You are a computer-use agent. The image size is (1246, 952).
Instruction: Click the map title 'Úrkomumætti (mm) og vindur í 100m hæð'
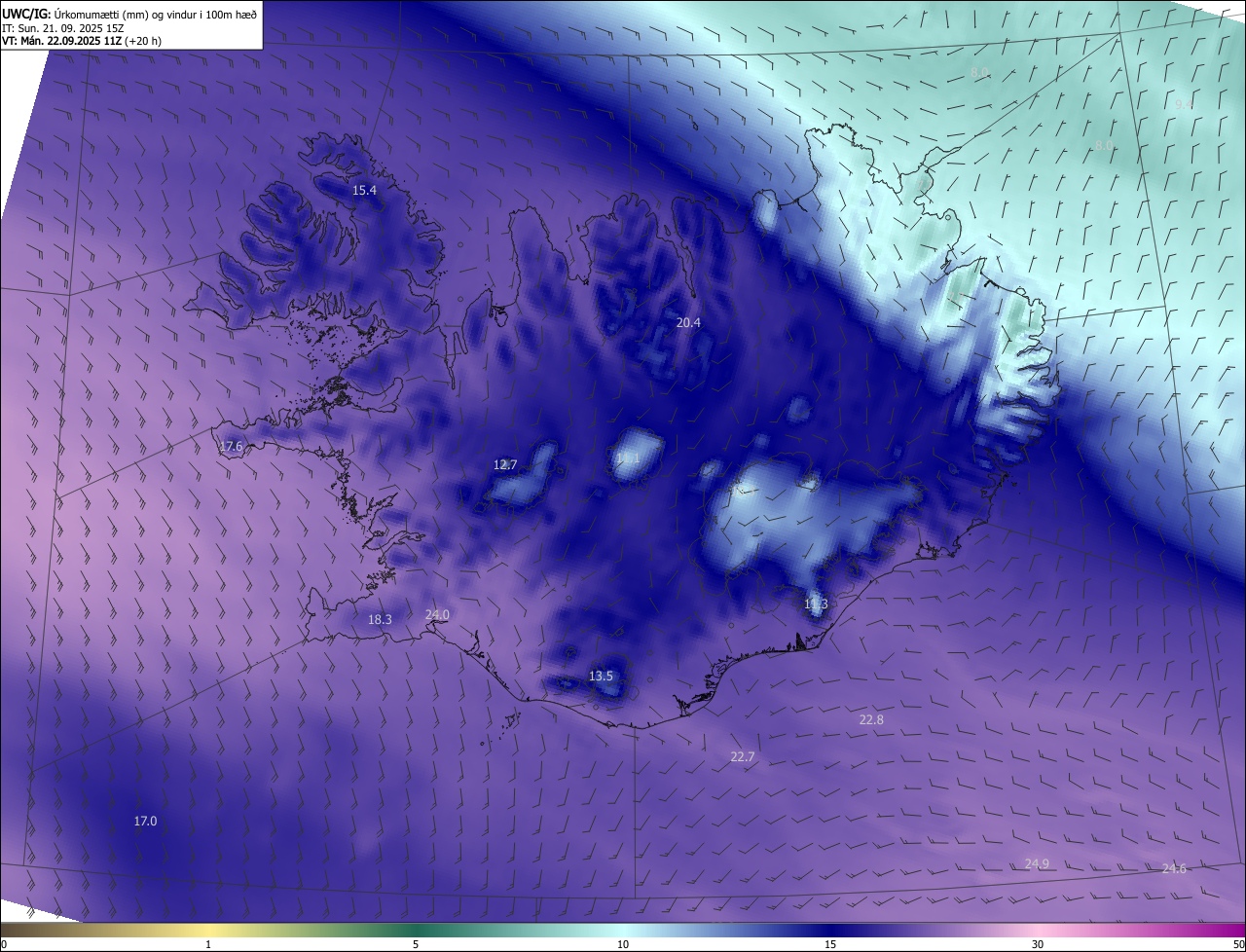[x=156, y=14]
